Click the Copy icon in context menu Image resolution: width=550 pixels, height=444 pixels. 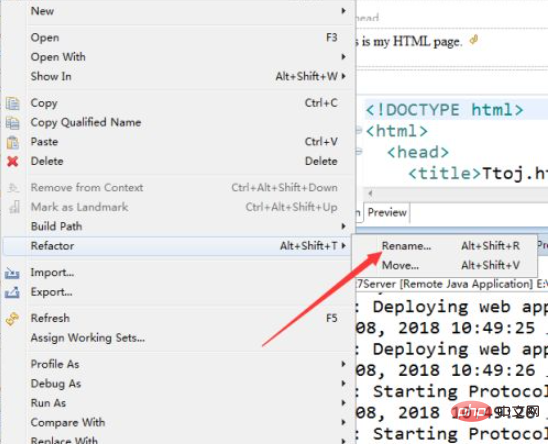point(13,103)
